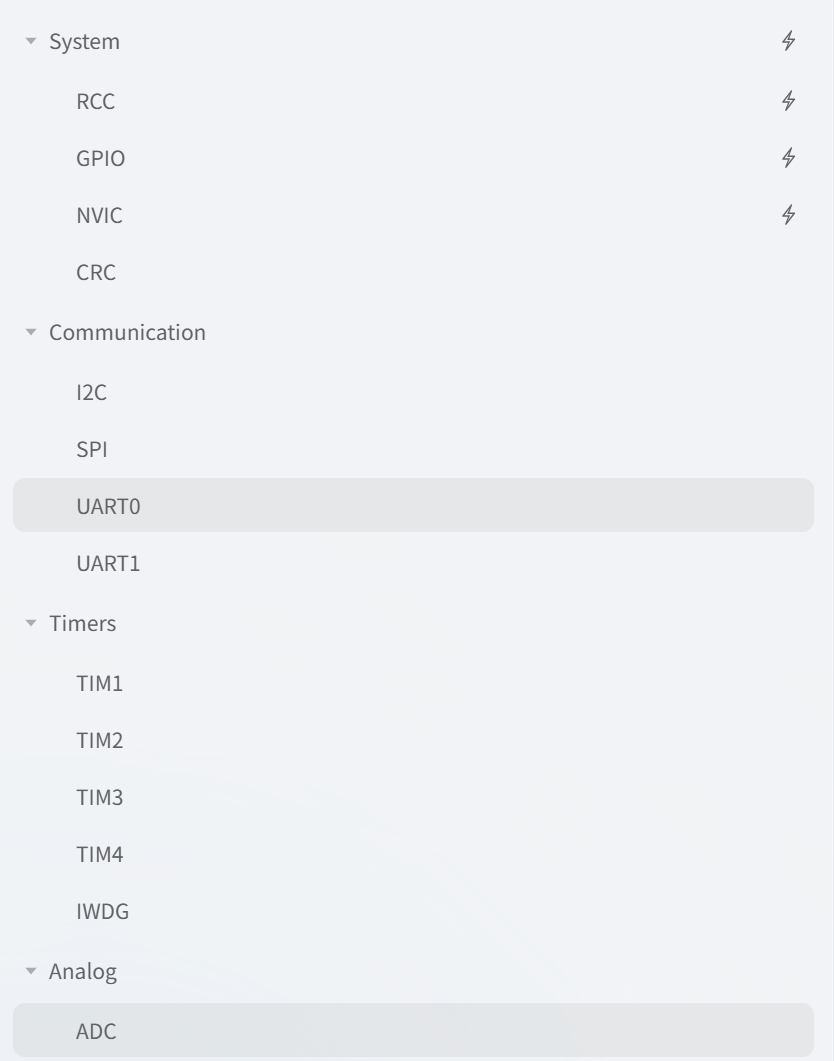Collapse the Communication category arrow
834x1061 pixels.
(31, 333)
